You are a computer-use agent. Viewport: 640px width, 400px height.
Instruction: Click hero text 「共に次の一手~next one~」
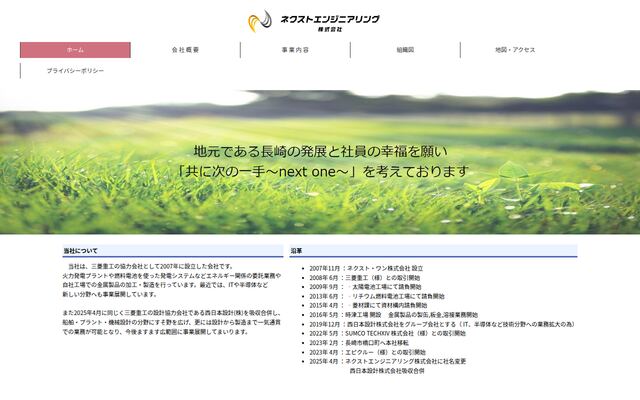[268, 171]
